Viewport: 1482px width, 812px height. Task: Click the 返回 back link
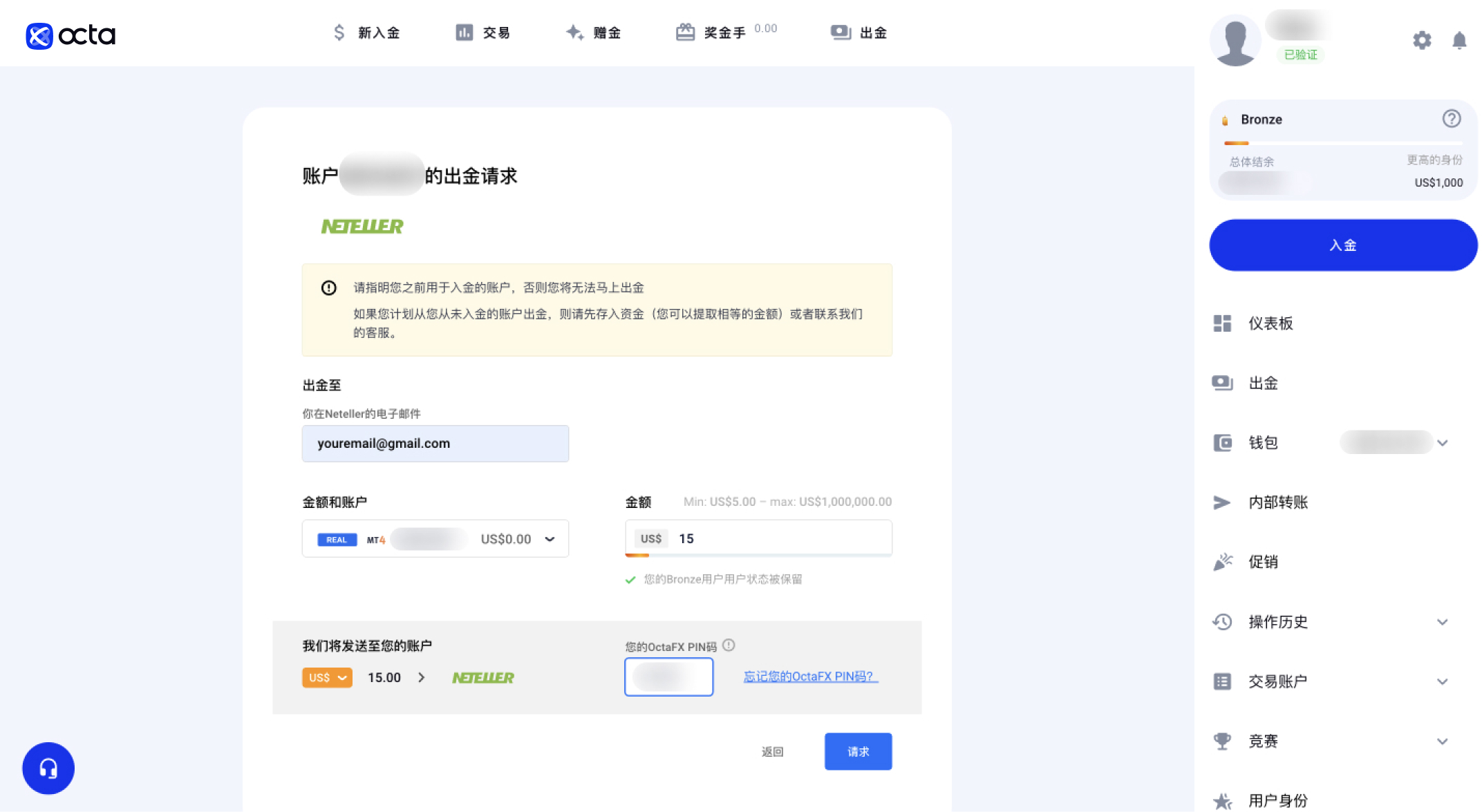click(x=772, y=752)
